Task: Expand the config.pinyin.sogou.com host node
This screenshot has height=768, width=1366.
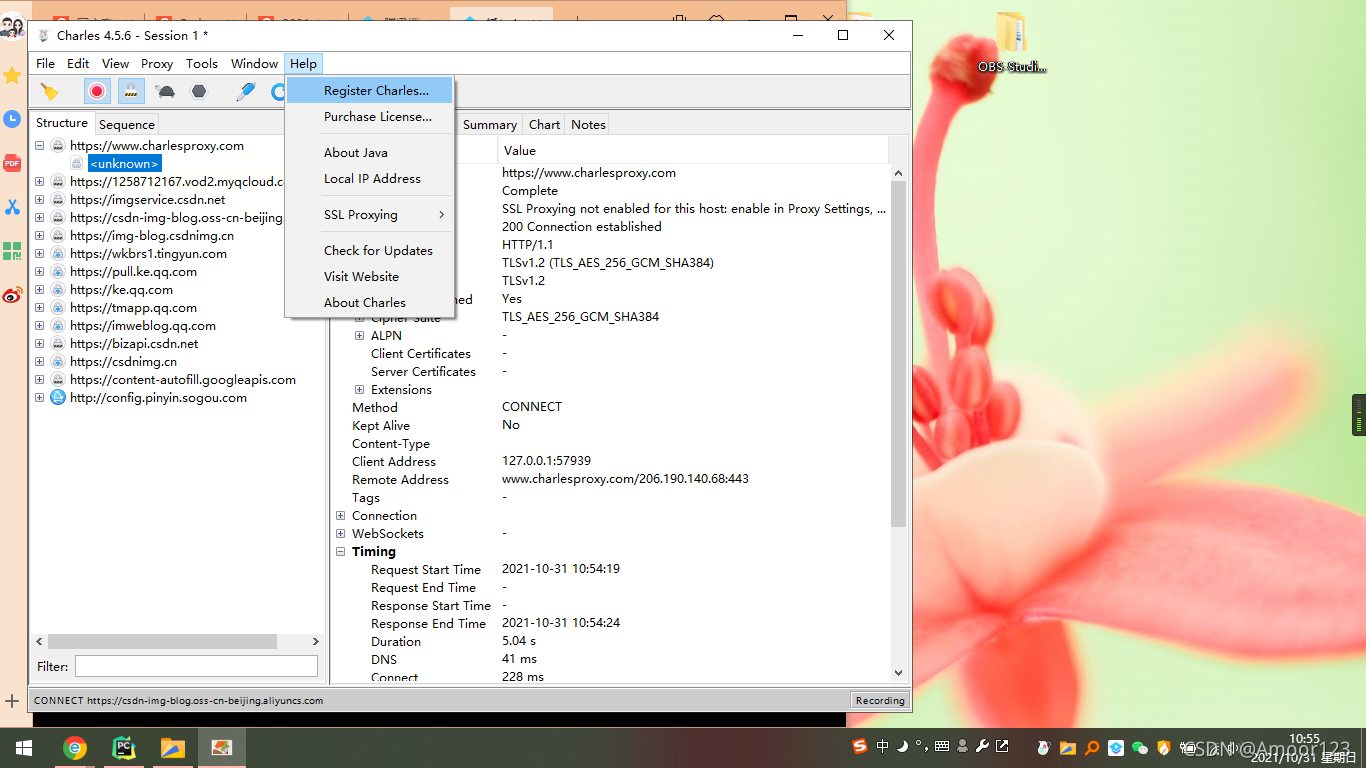Action: (39, 397)
